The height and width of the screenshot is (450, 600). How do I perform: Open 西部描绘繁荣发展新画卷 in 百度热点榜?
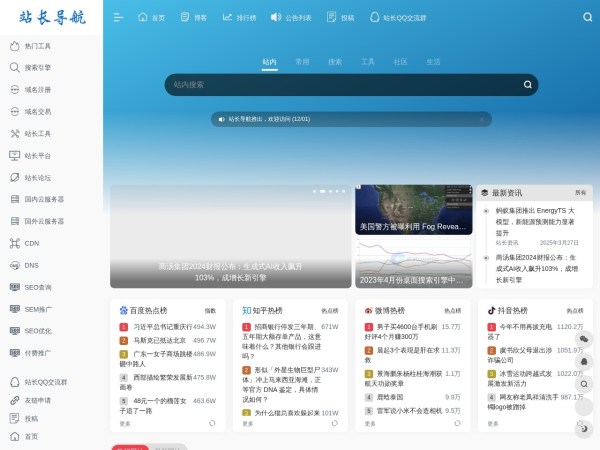point(156,382)
